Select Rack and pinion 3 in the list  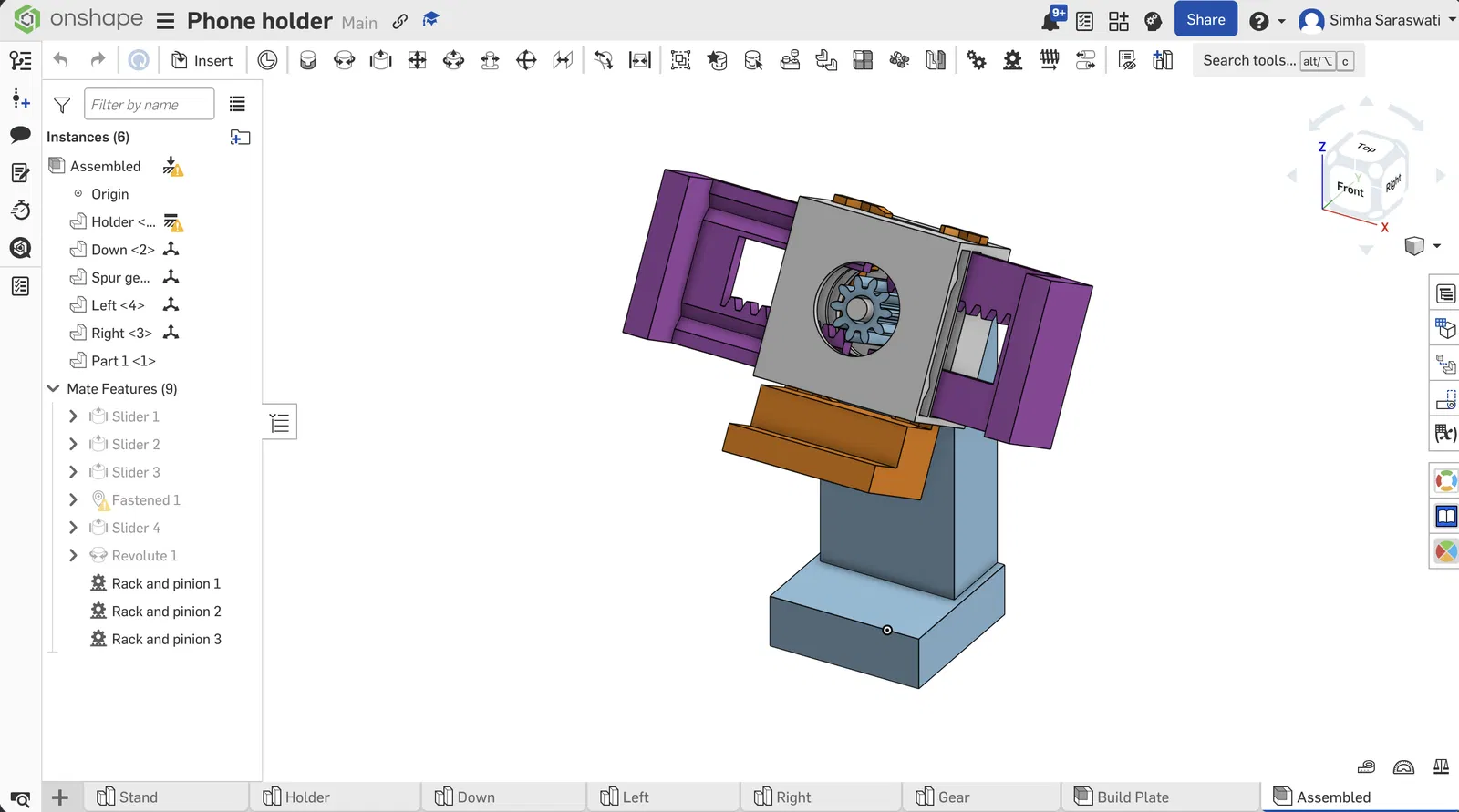(x=166, y=640)
